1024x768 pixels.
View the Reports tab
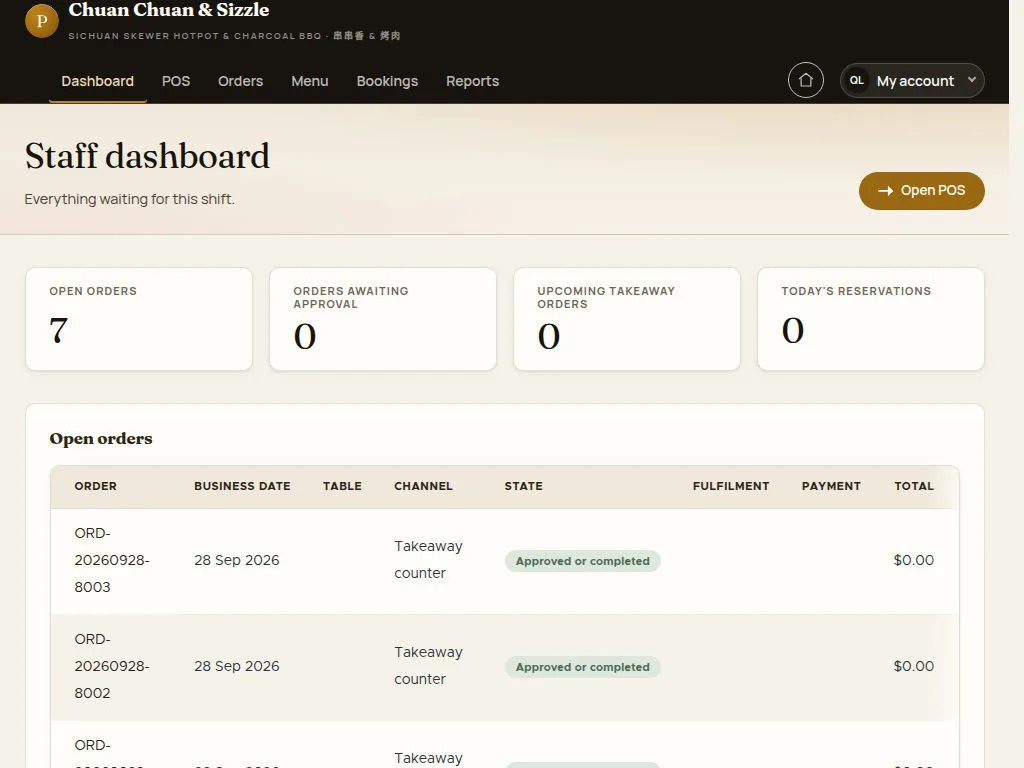click(472, 81)
